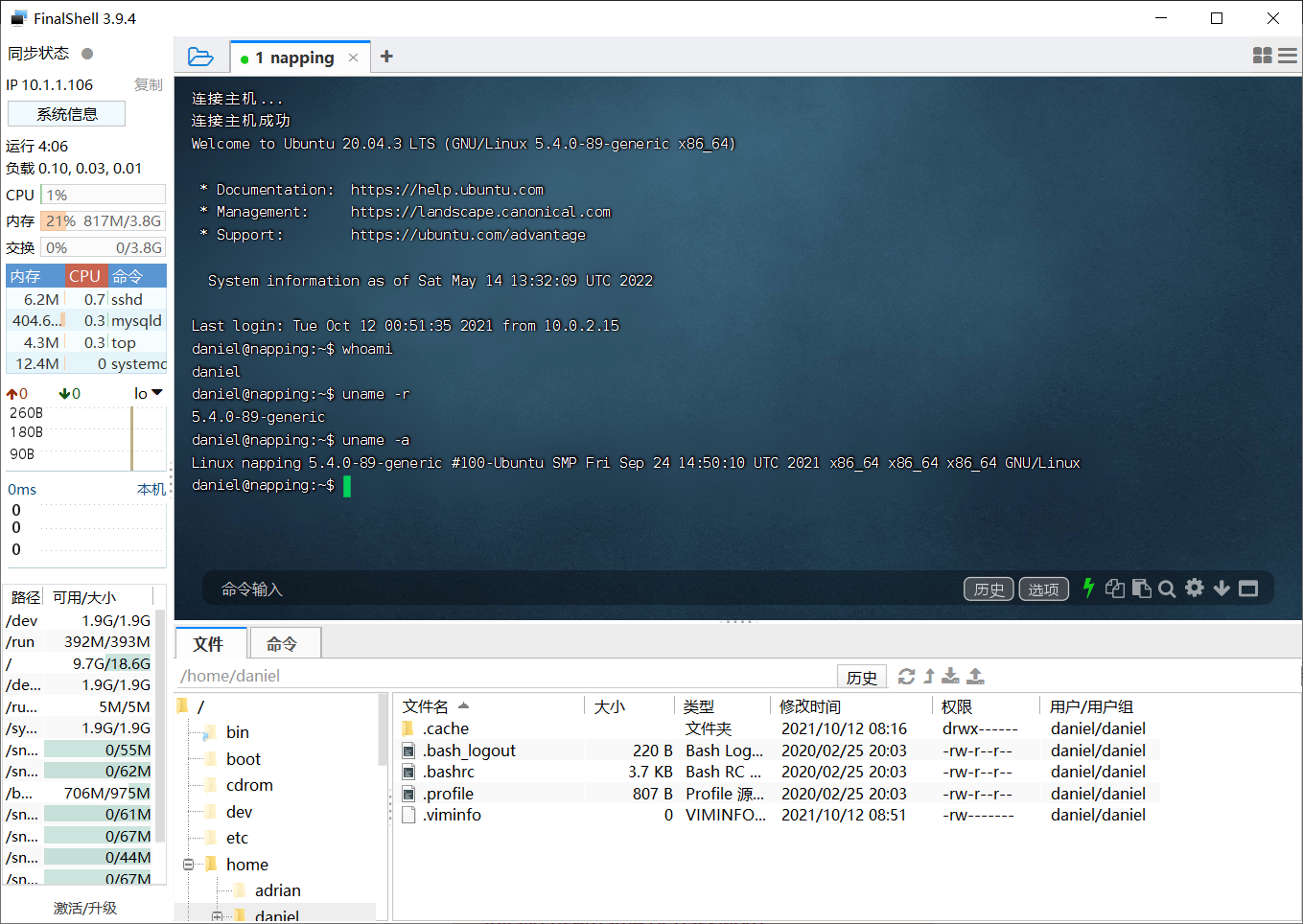Add a new session tab with plus
Image resolution: width=1303 pixels, height=924 pixels.
386,57
